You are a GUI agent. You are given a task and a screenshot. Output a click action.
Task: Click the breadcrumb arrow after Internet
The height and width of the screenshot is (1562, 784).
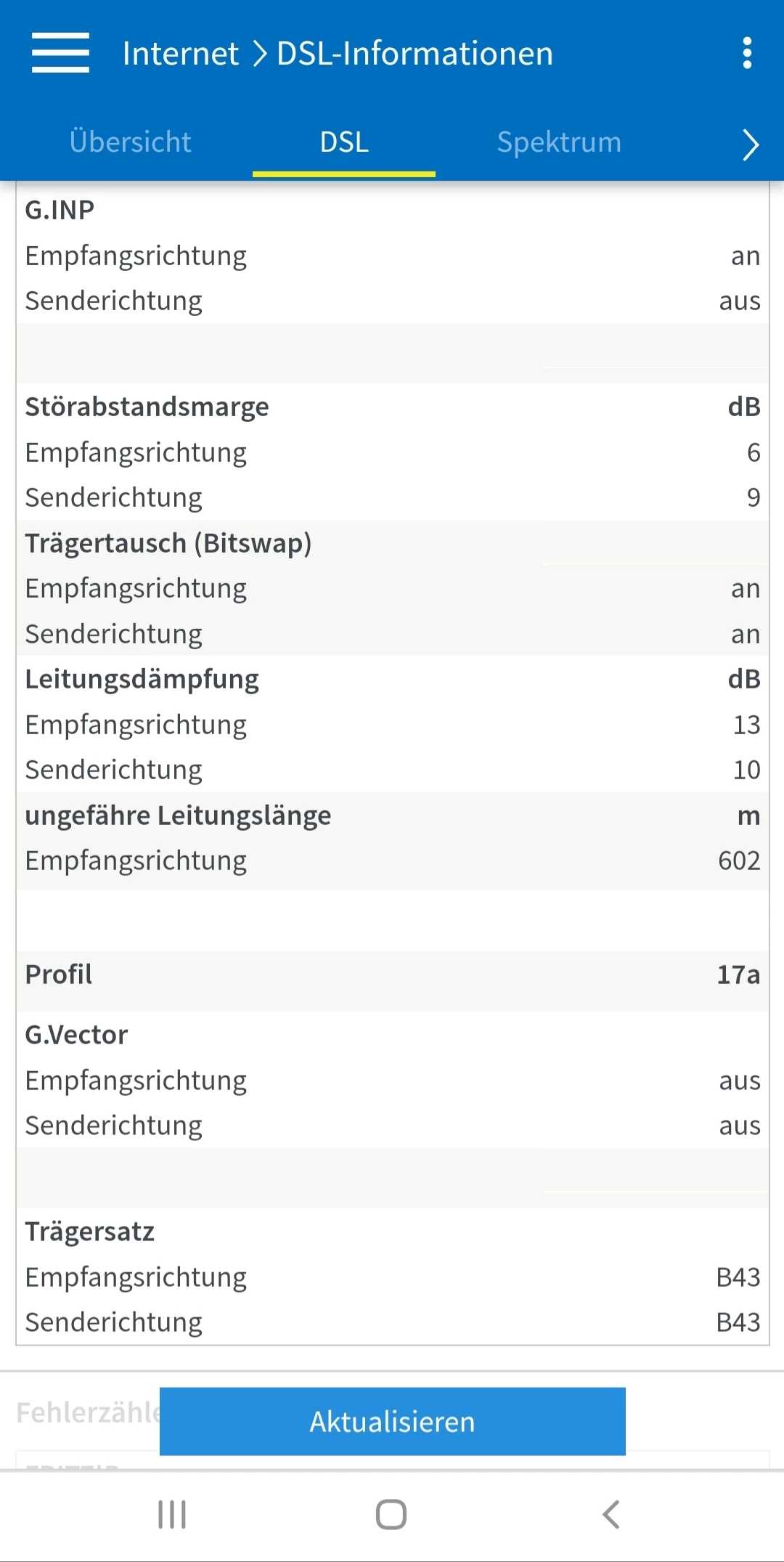259,54
